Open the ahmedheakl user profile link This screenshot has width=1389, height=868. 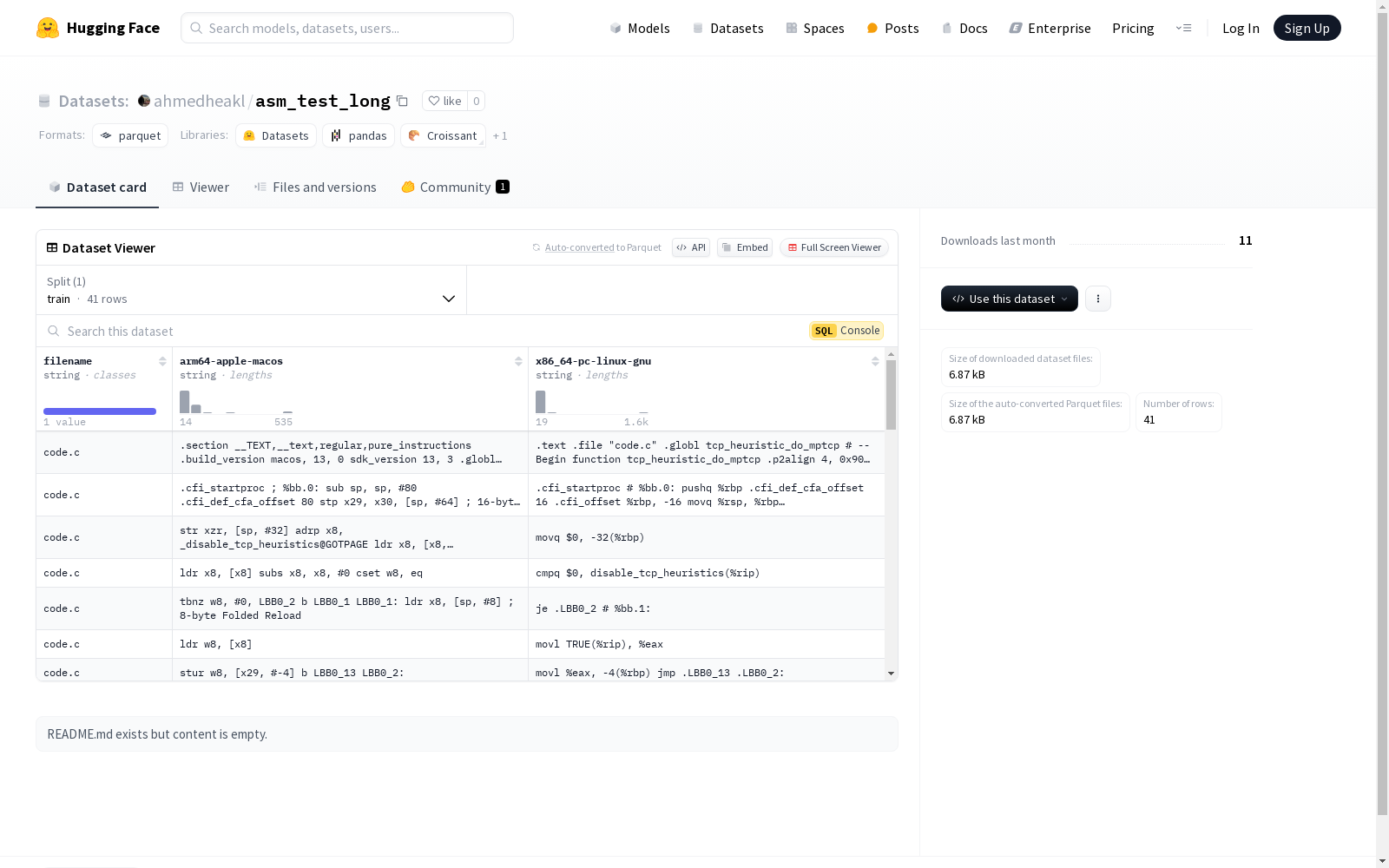tap(199, 101)
